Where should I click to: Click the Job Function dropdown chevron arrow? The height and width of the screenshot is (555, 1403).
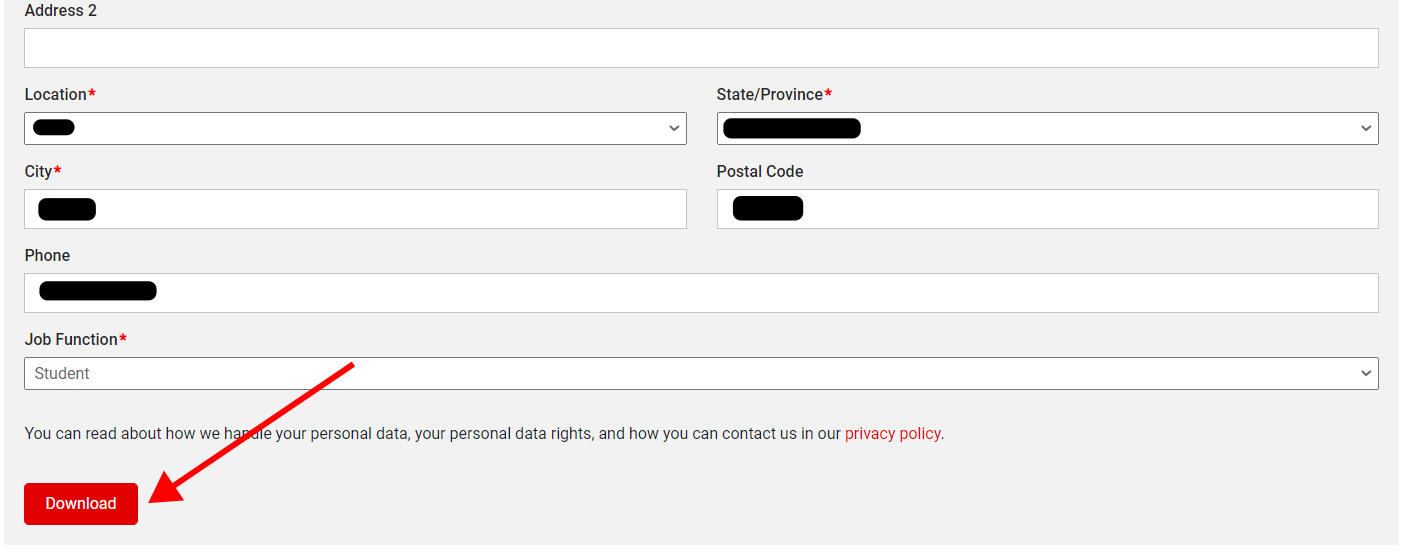[1366, 373]
